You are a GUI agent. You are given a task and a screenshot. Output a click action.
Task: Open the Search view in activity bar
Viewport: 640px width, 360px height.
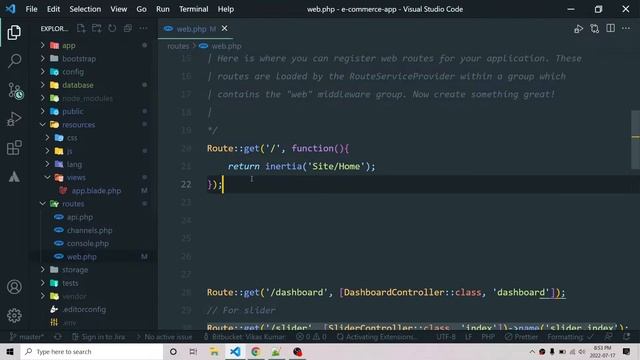point(14,61)
